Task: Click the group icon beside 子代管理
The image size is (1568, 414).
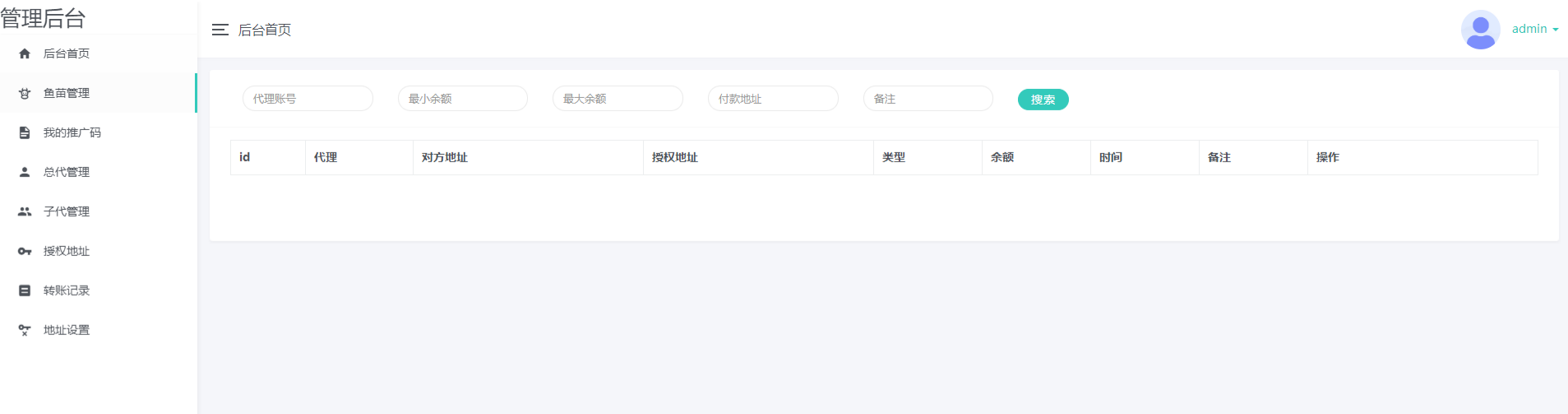Action: click(25, 212)
